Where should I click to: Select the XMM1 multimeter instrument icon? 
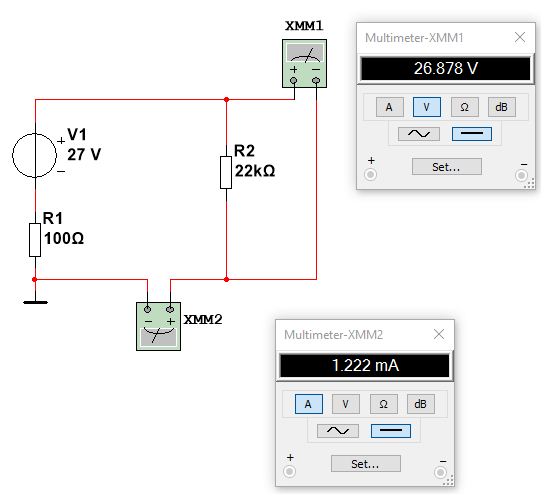(x=304, y=63)
